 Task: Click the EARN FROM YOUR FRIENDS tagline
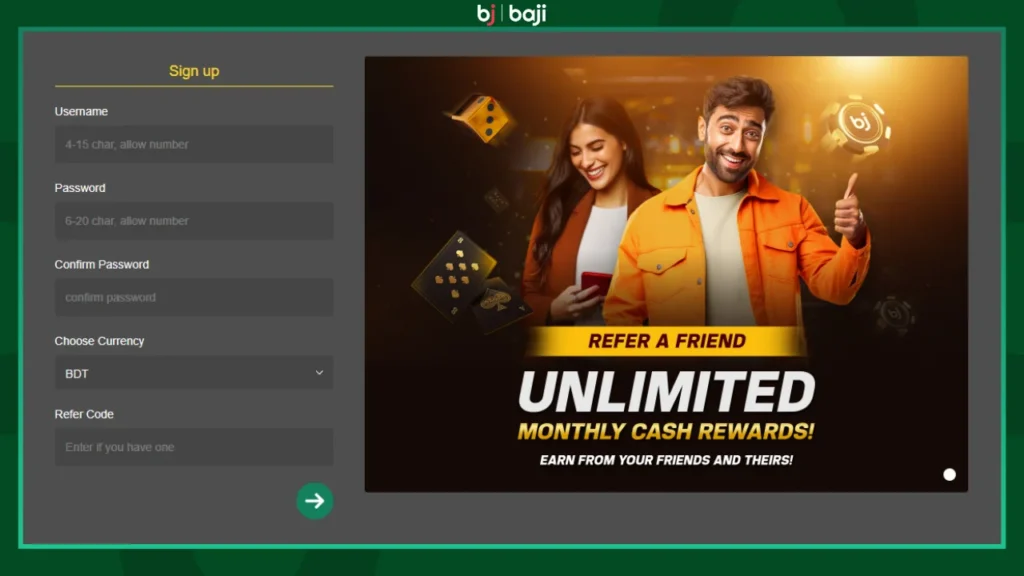point(666,460)
